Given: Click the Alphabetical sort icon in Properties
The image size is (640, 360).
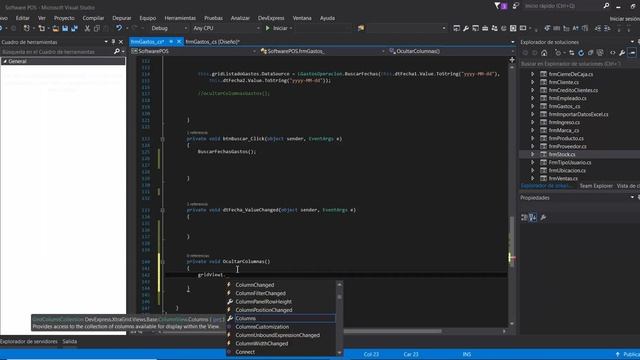Looking at the screenshot, I should (533, 218).
